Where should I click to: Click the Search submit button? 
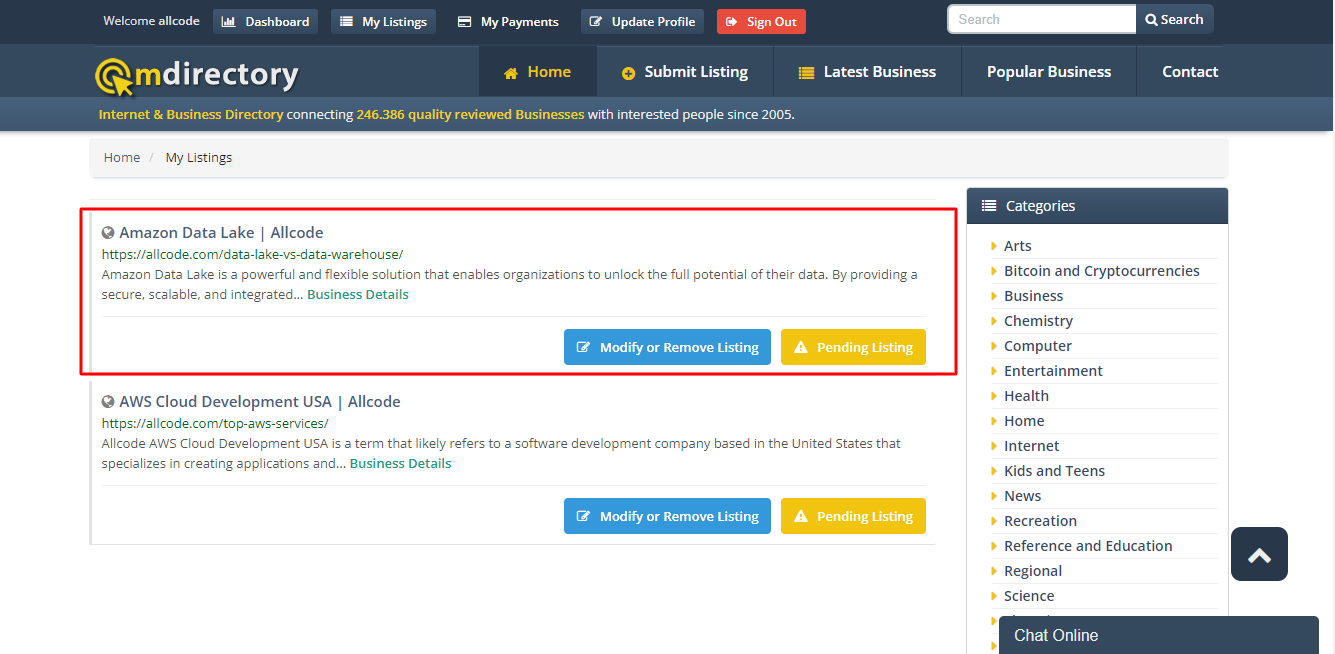pyautogui.click(x=1174, y=19)
